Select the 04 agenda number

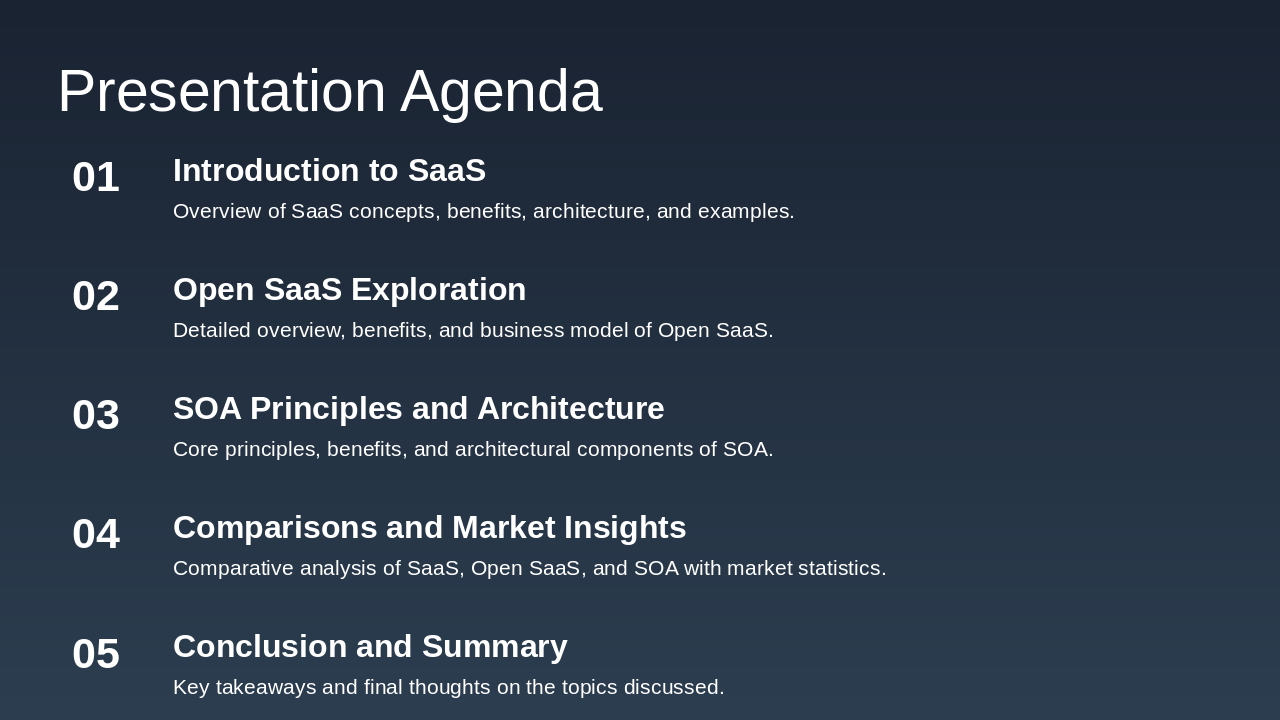pyautogui.click(x=96, y=534)
